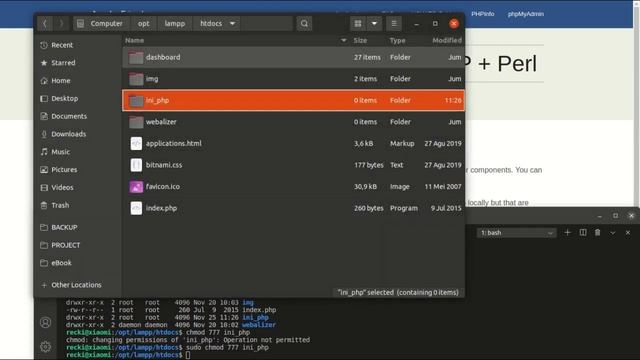Screen dimensions: 640x360
Task: Open the eBook bookmark in the sidebar
Action: (x=61, y=263)
